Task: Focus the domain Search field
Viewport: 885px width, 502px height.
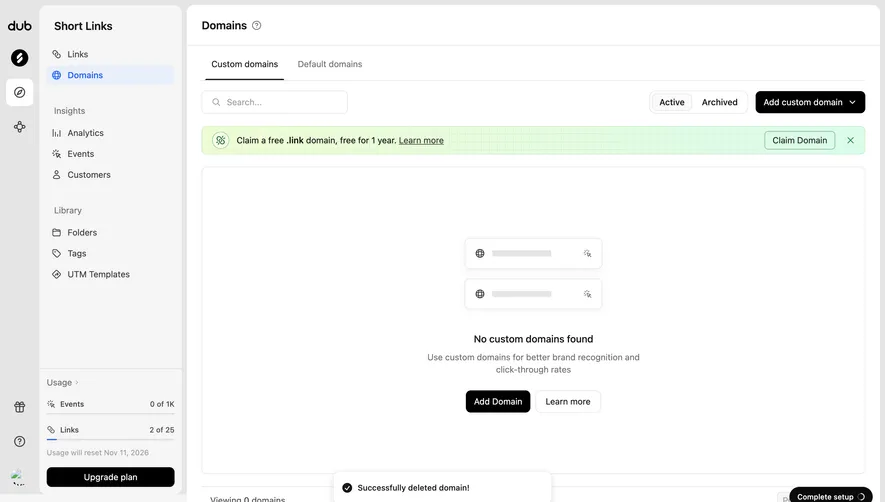Action: point(274,102)
